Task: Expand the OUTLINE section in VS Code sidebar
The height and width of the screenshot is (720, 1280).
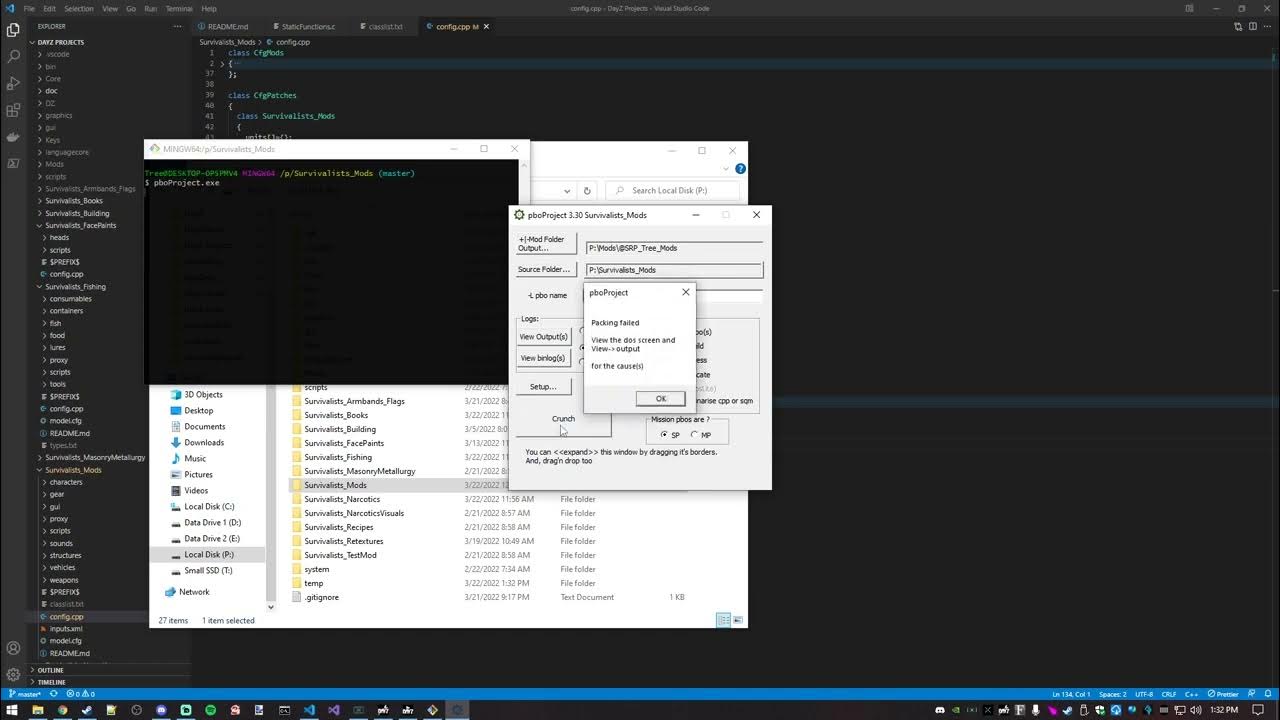Action: tap(50, 670)
